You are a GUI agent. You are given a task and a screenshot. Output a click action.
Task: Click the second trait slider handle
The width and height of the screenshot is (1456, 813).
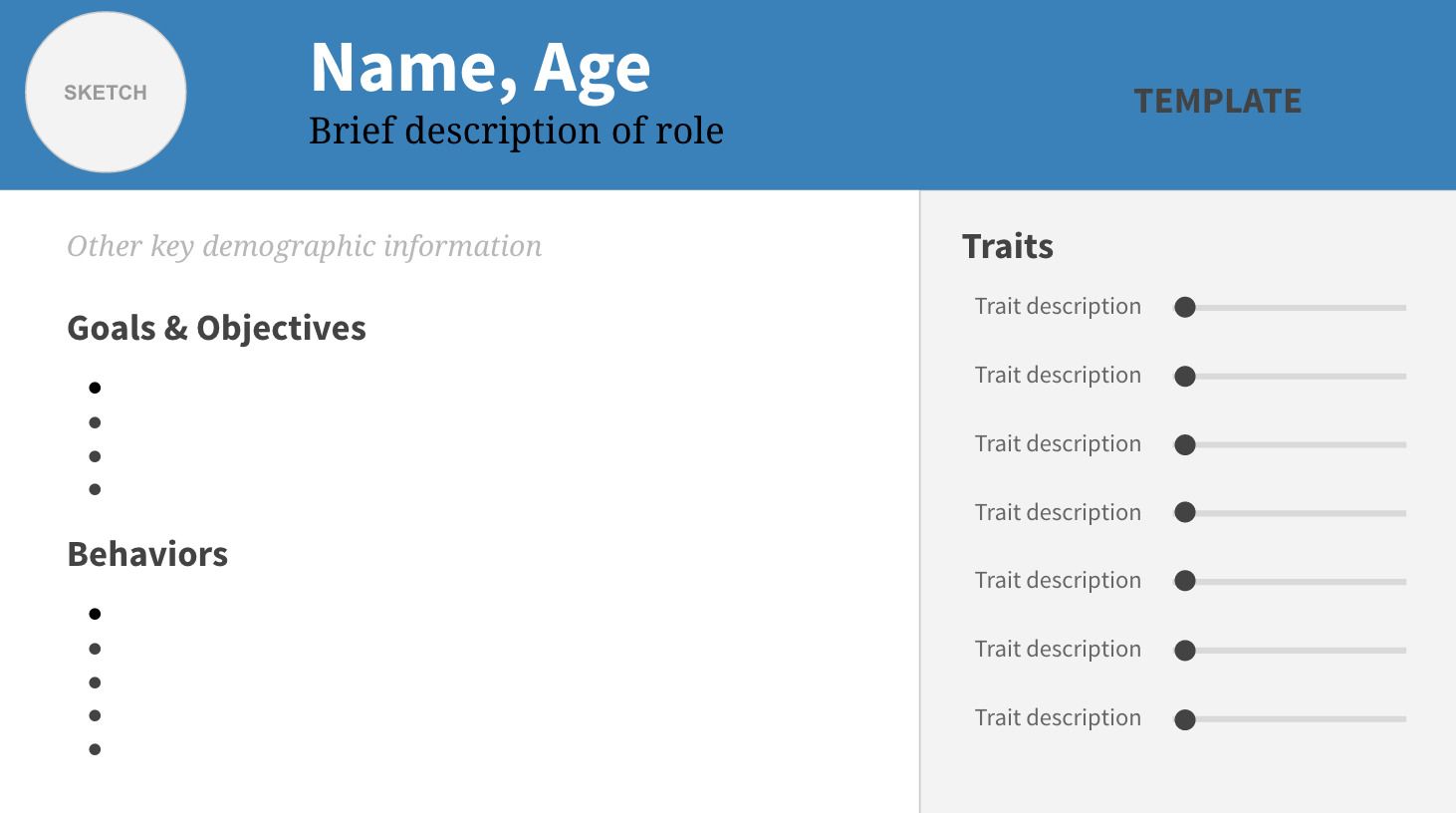[1184, 376]
